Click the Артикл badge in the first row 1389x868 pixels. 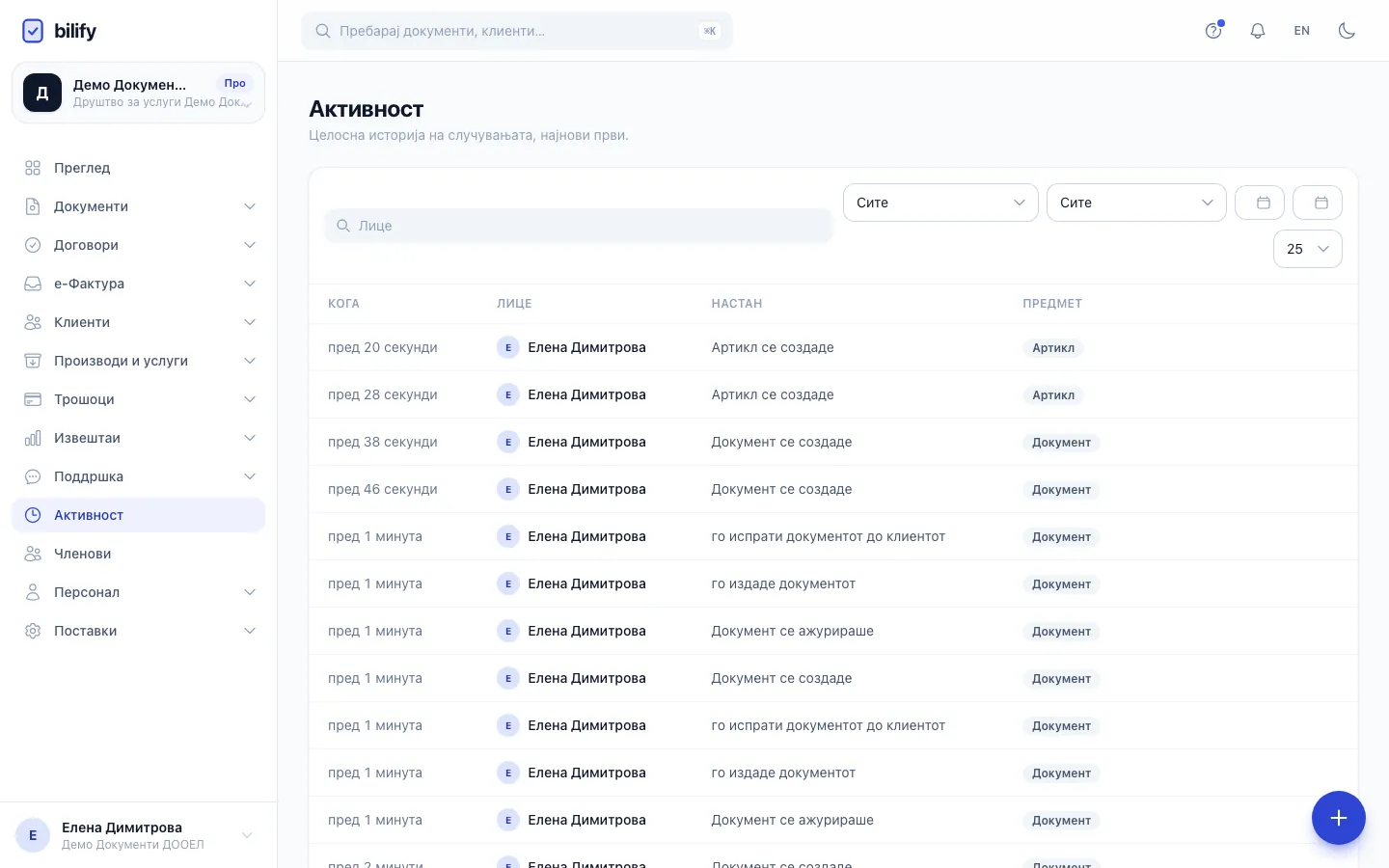pos(1052,348)
